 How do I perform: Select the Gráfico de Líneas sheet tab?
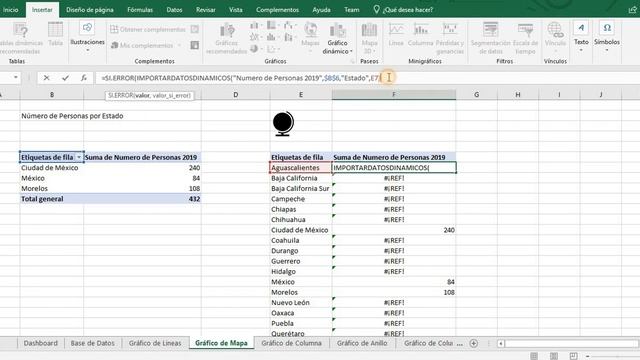click(x=155, y=343)
